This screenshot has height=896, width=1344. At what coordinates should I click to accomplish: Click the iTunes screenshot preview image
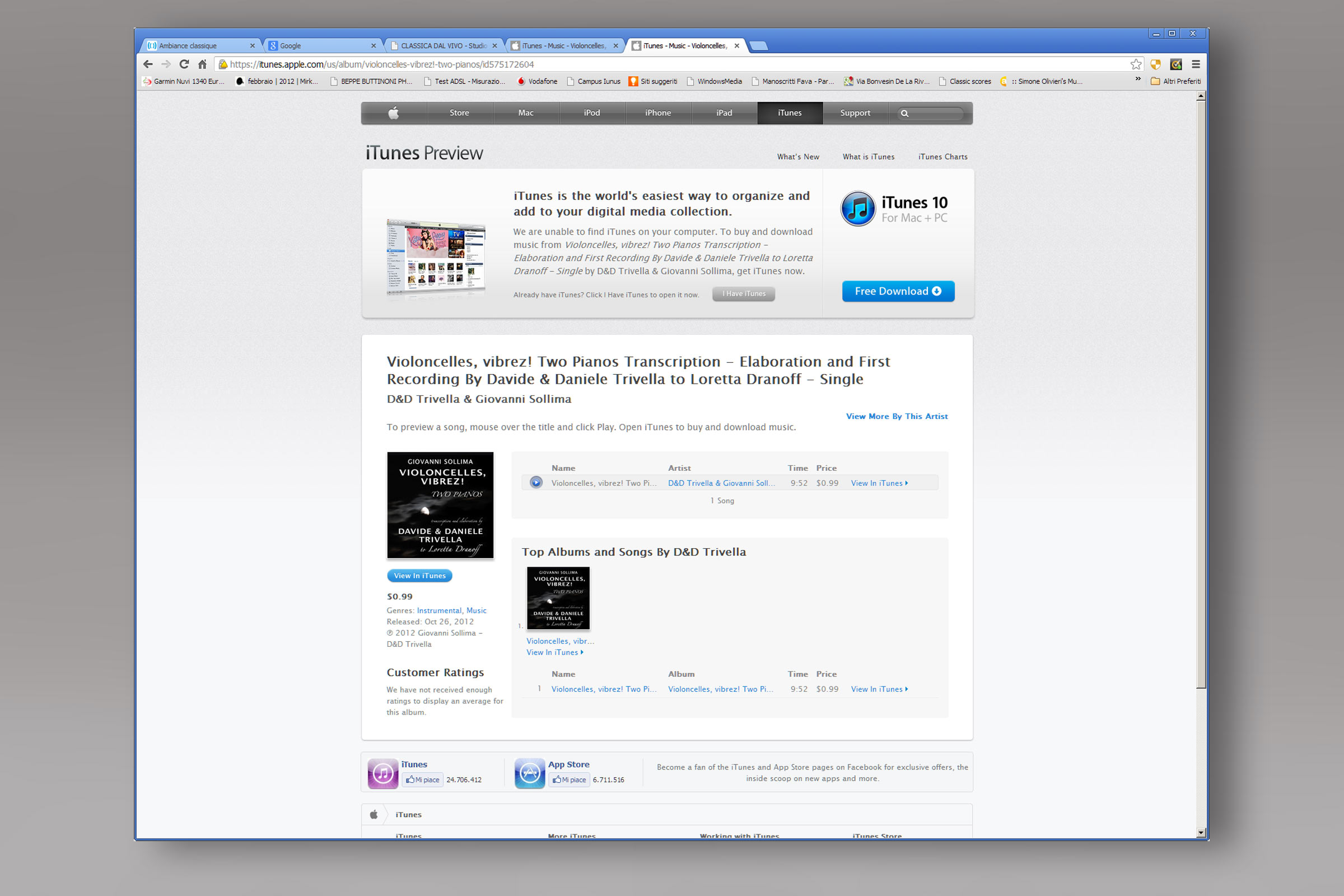pos(436,256)
